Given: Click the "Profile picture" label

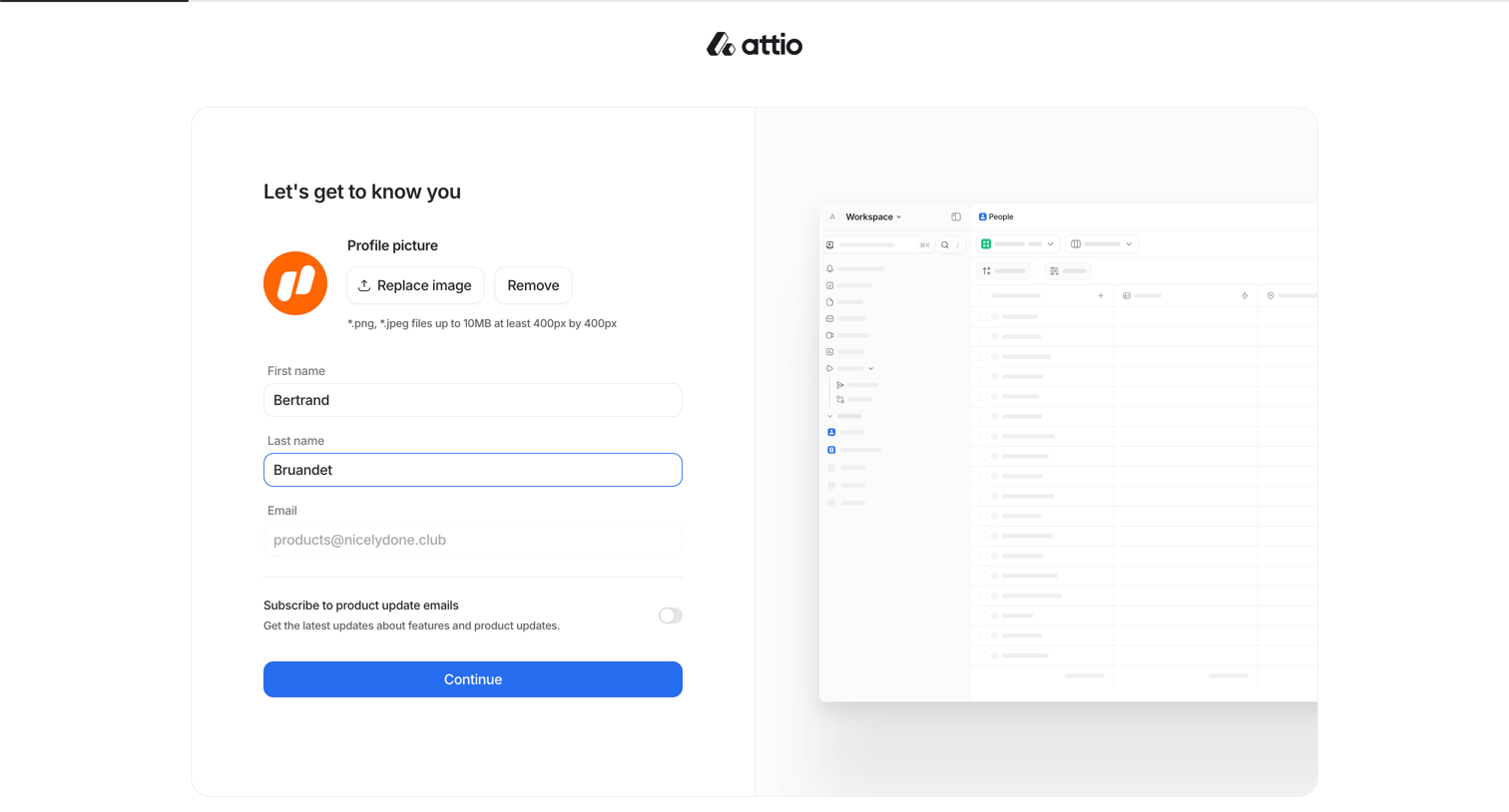Looking at the screenshot, I should coord(392,245).
